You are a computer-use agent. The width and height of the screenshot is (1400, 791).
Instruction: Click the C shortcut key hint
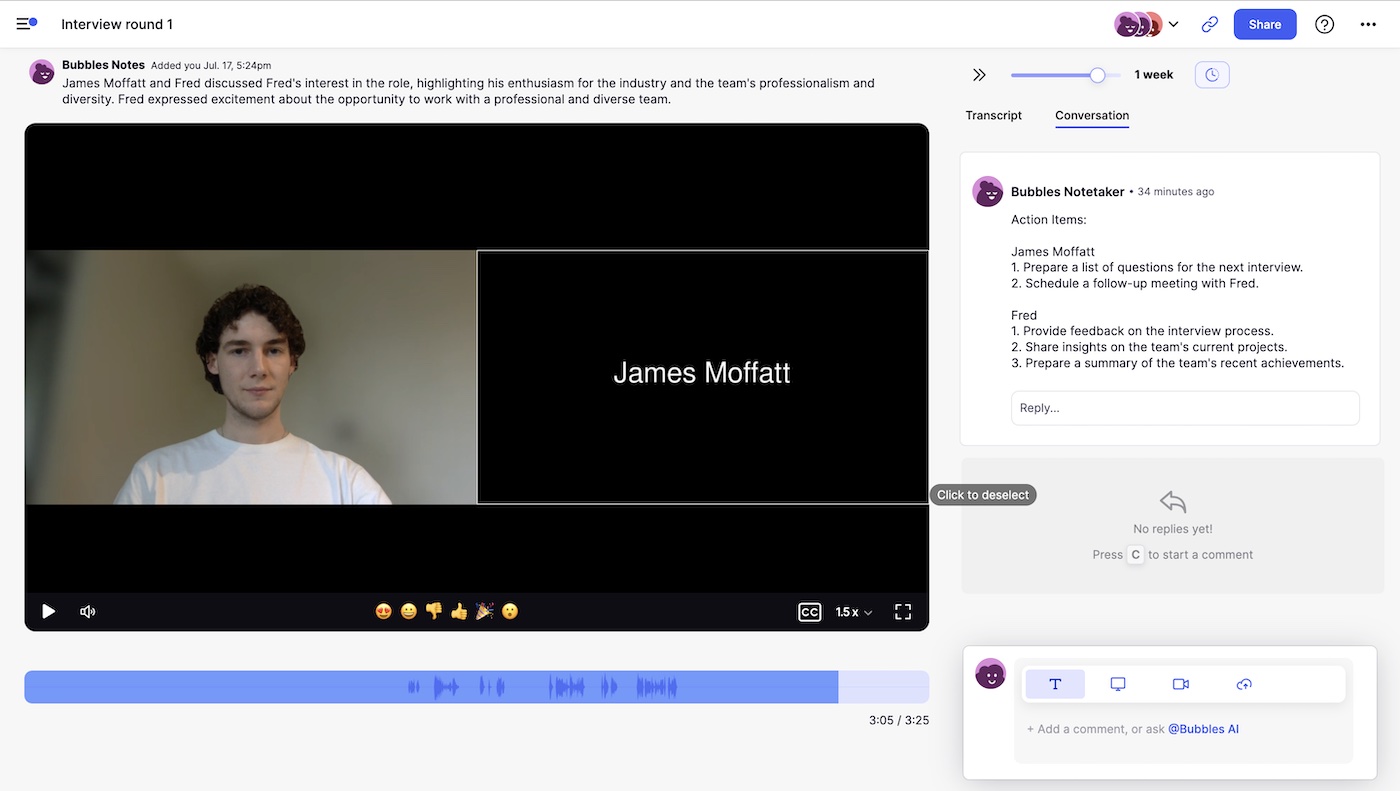tap(1135, 555)
